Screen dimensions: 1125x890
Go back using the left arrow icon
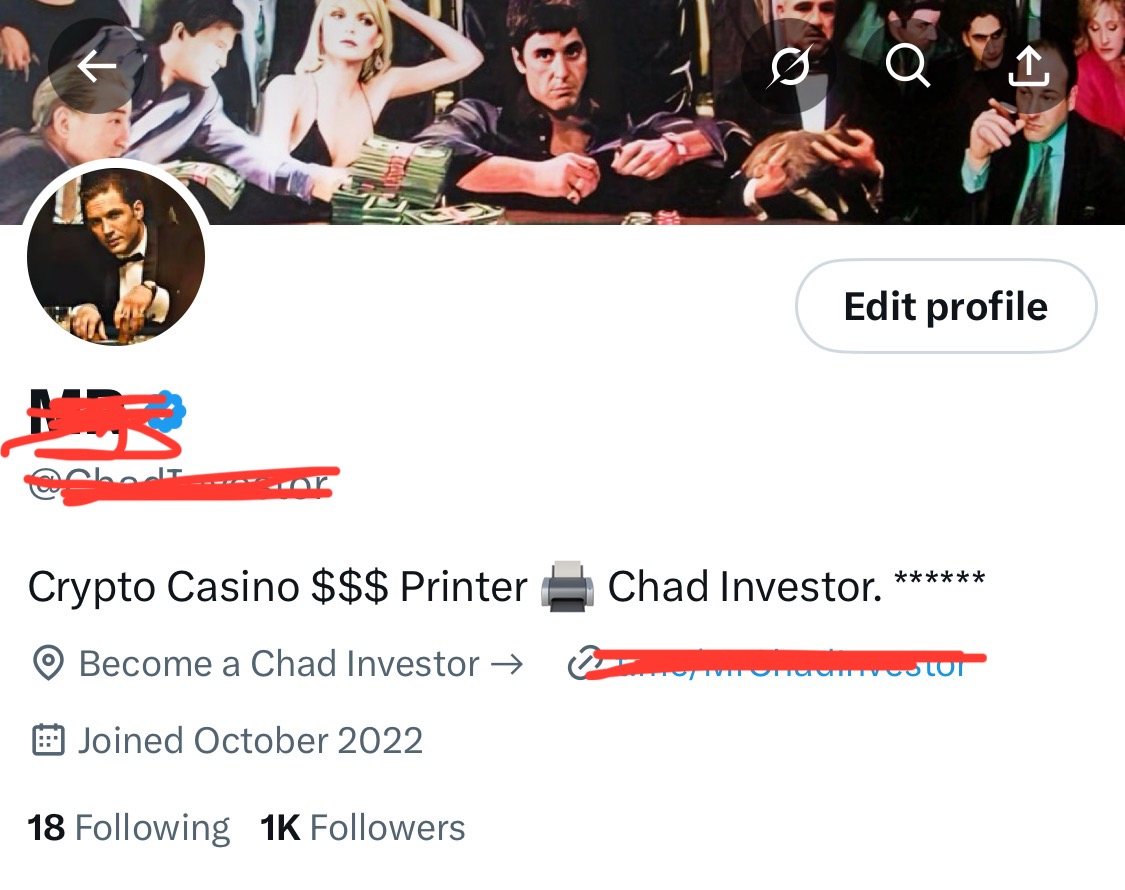click(x=96, y=67)
